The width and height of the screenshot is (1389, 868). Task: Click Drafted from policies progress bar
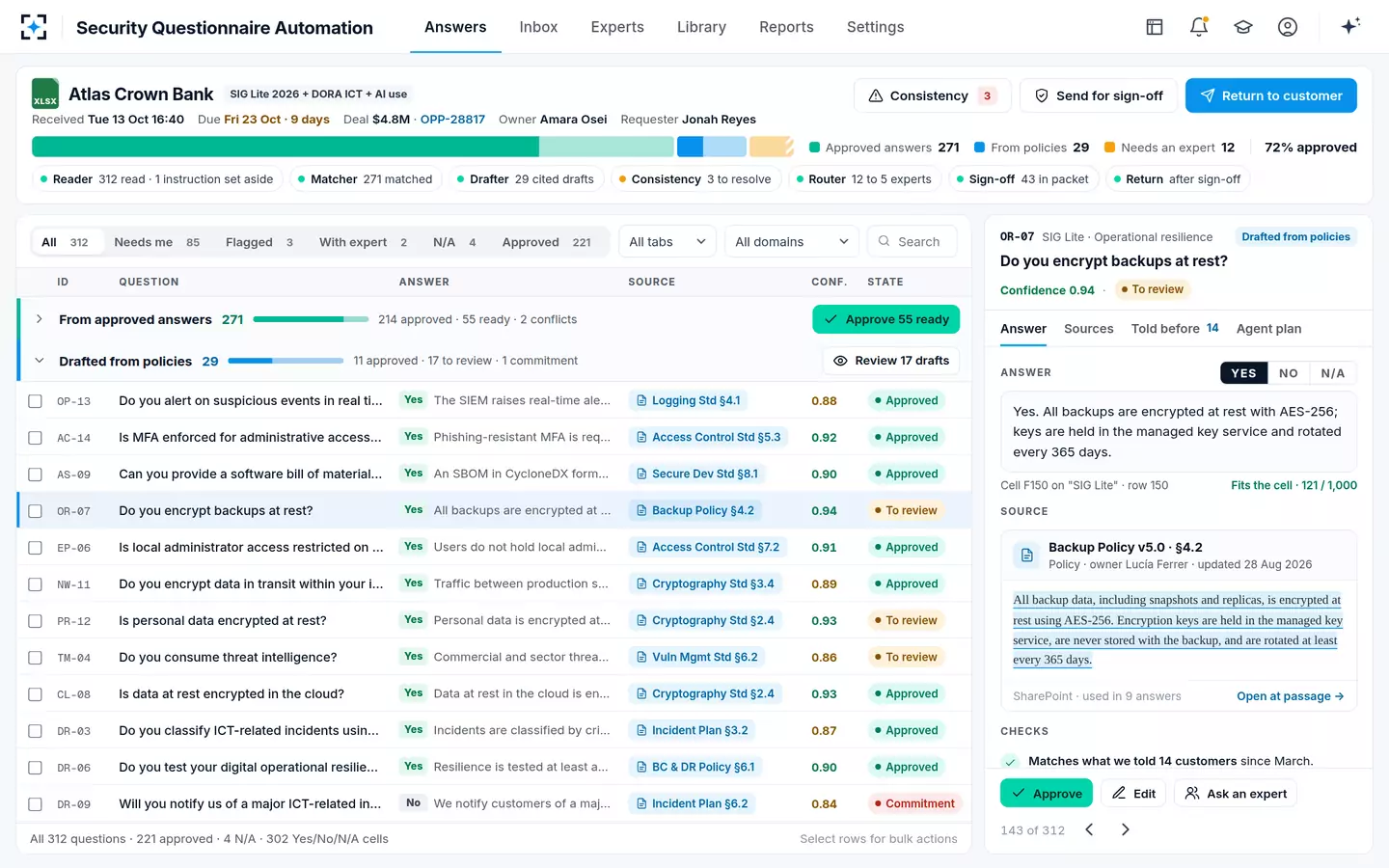pyautogui.click(x=286, y=361)
